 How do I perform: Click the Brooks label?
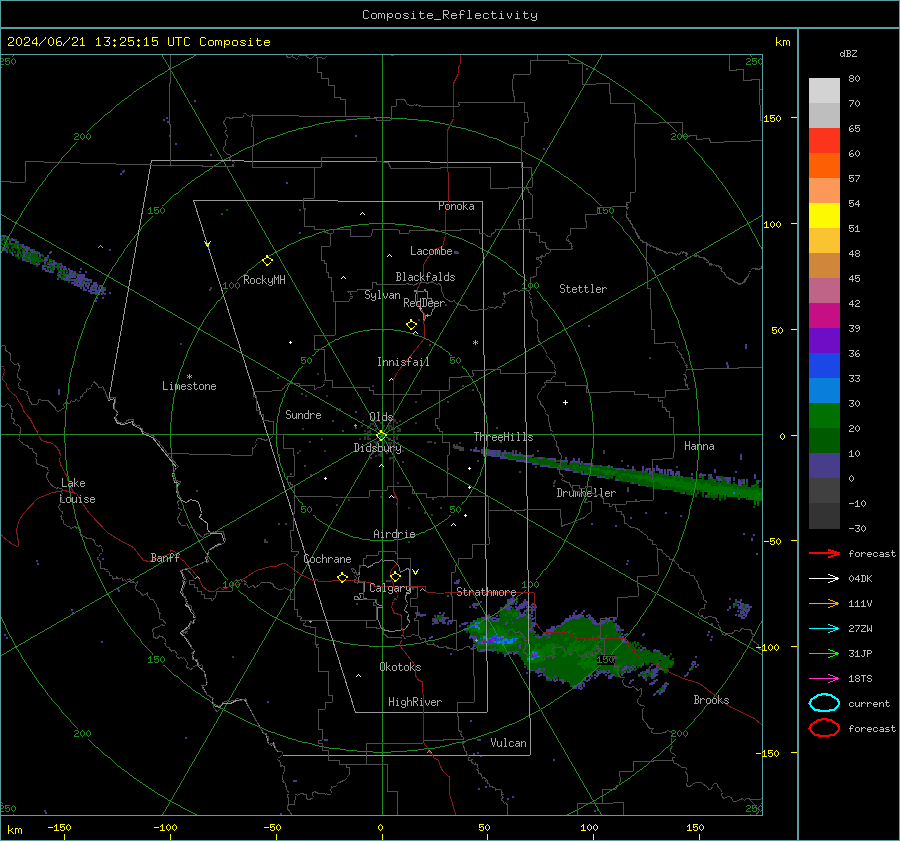click(x=711, y=700)
